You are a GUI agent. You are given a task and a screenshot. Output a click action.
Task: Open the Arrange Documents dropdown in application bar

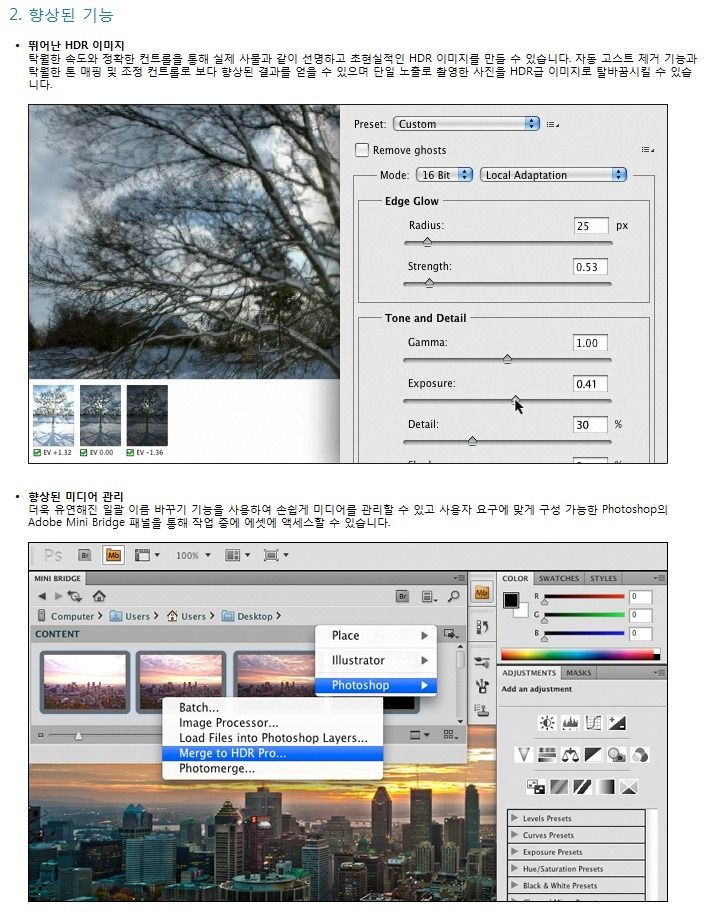coord(237,555)
